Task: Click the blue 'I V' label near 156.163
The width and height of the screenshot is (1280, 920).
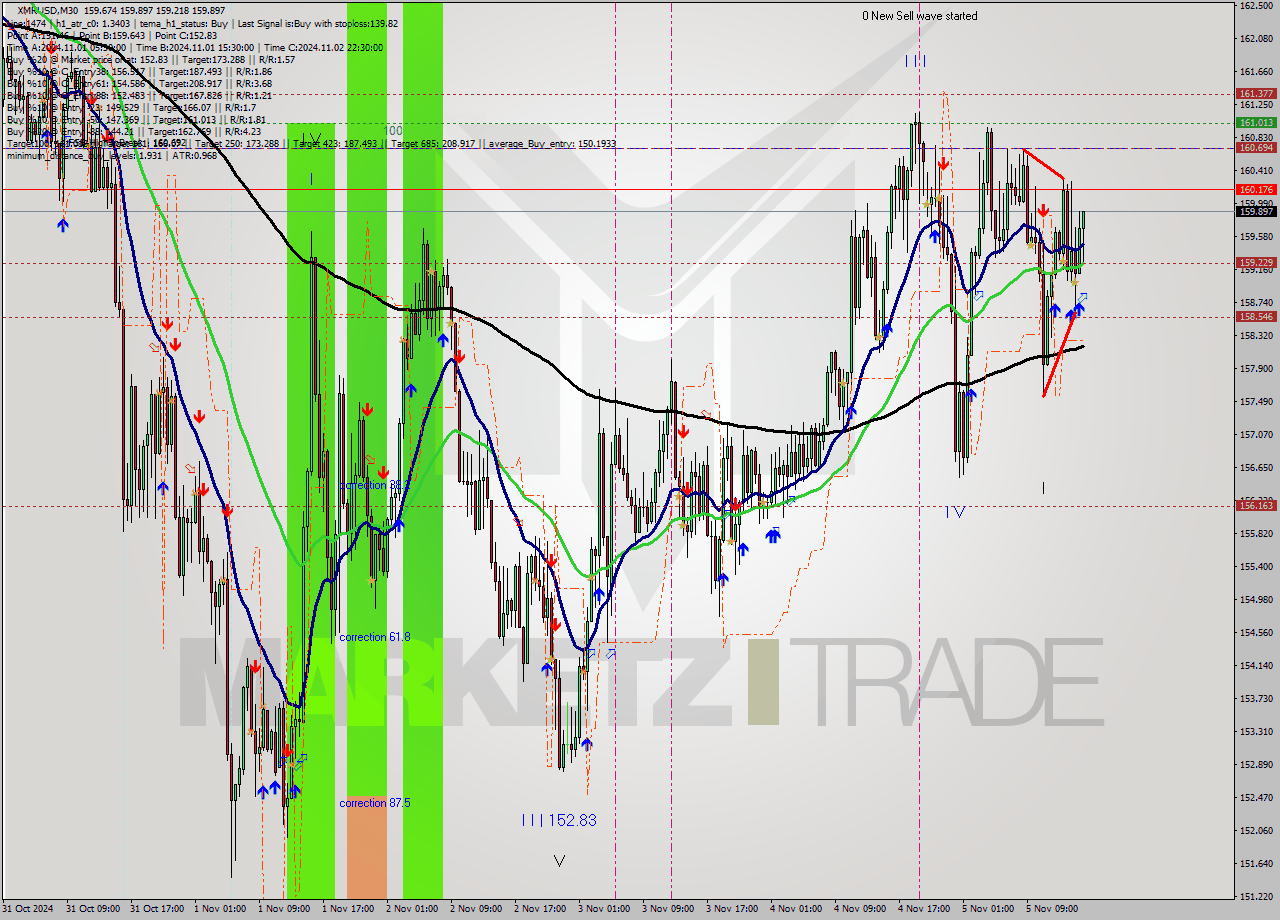Action: point(956,512)
